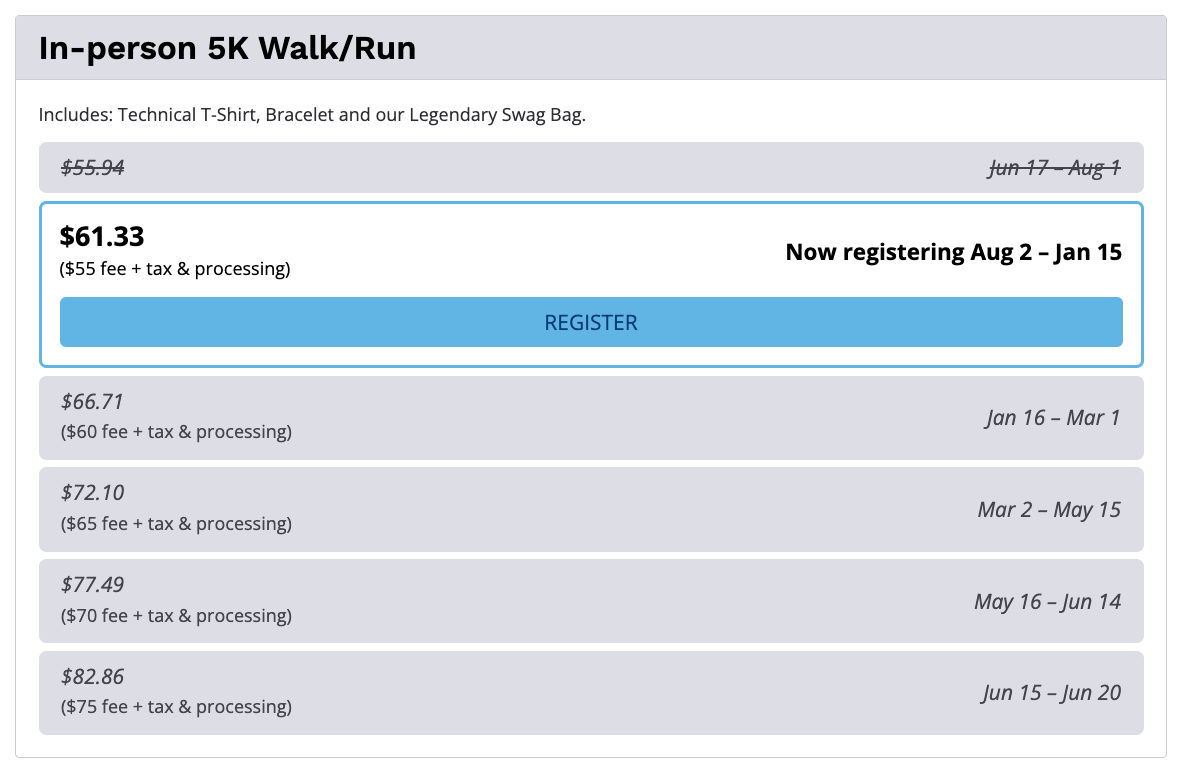Click the current $61.33 price
The width and height of the screenshot is (1181, 770).
102,237
